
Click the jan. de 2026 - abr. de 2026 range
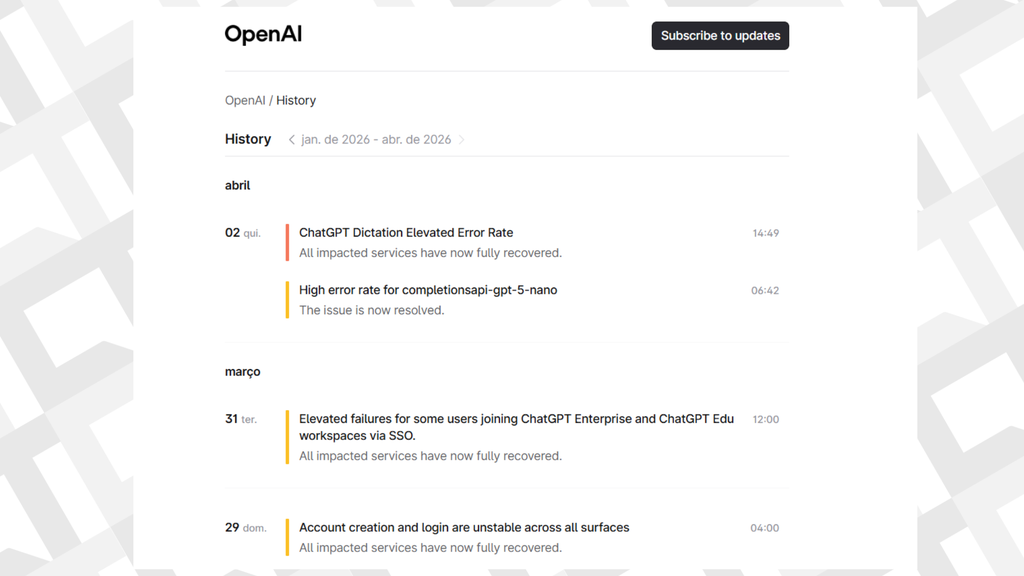(x=376, y=140)
